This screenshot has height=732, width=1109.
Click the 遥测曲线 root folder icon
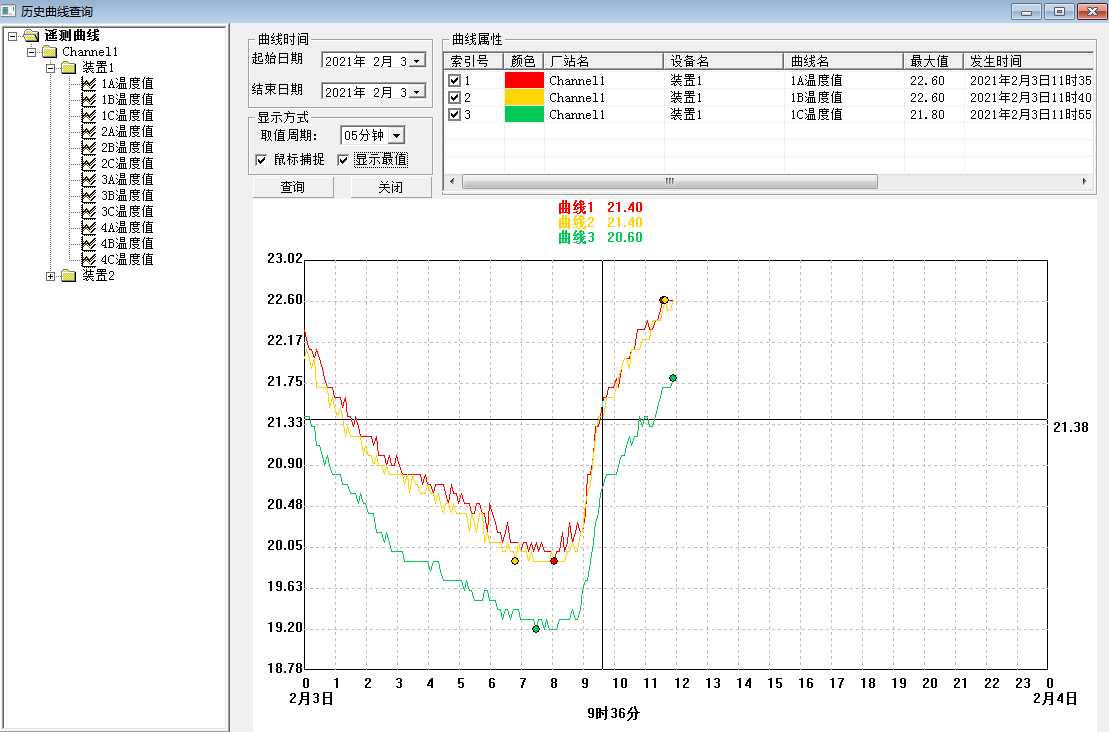(30, 36)
